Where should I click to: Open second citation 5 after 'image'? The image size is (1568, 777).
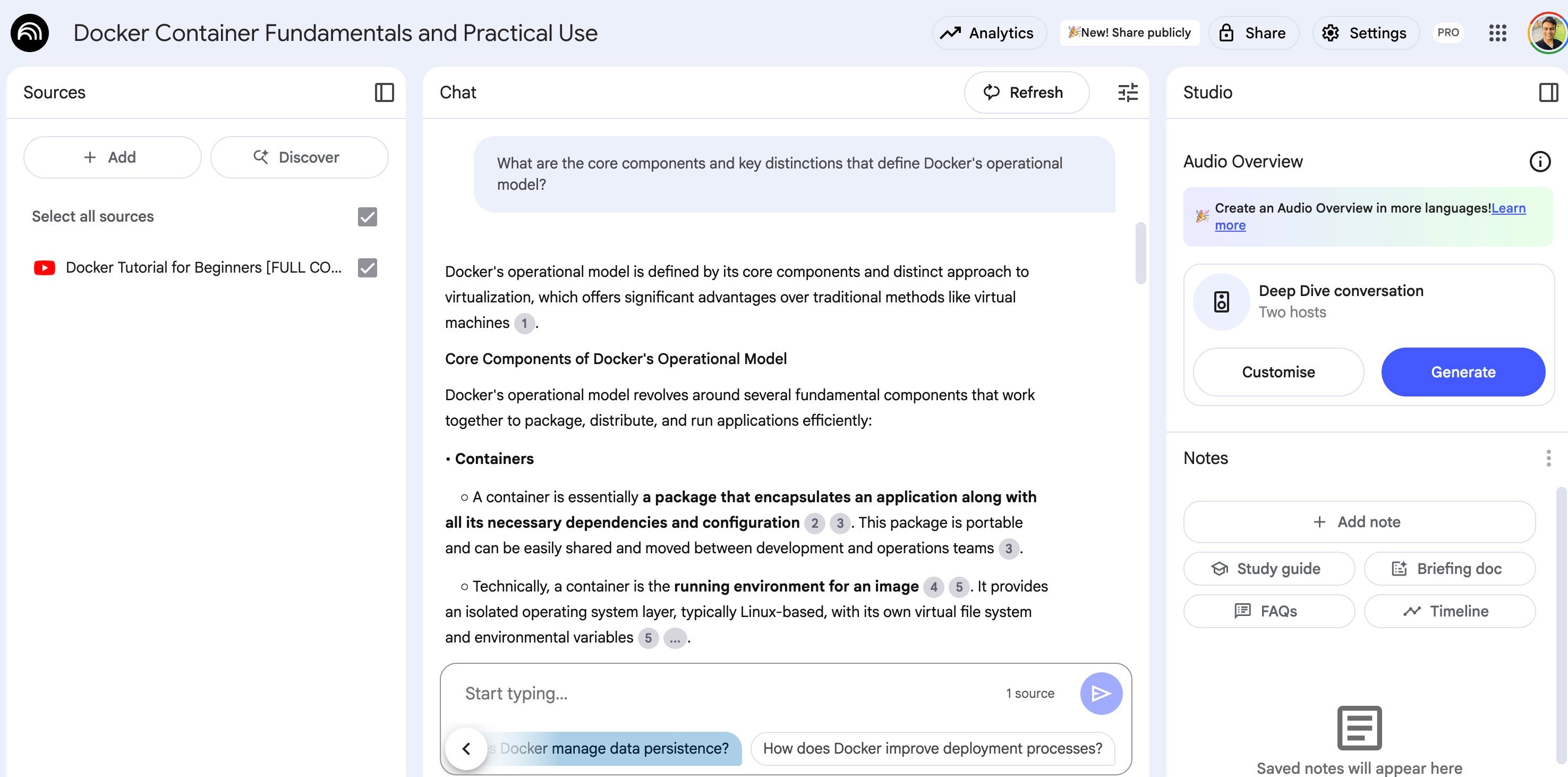(959, 587)
